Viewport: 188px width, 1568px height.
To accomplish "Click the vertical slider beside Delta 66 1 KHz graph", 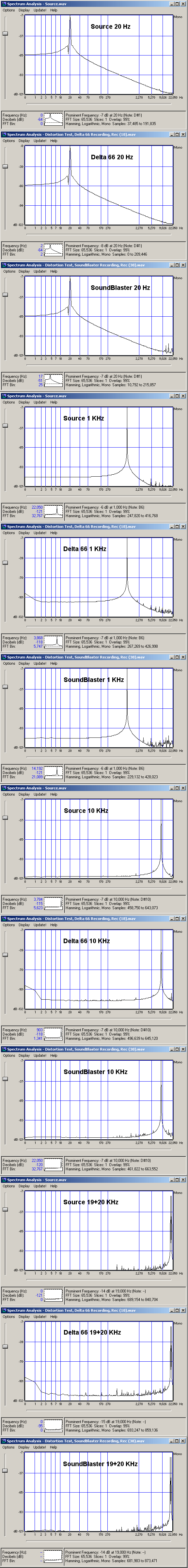I will coord(6,562).
